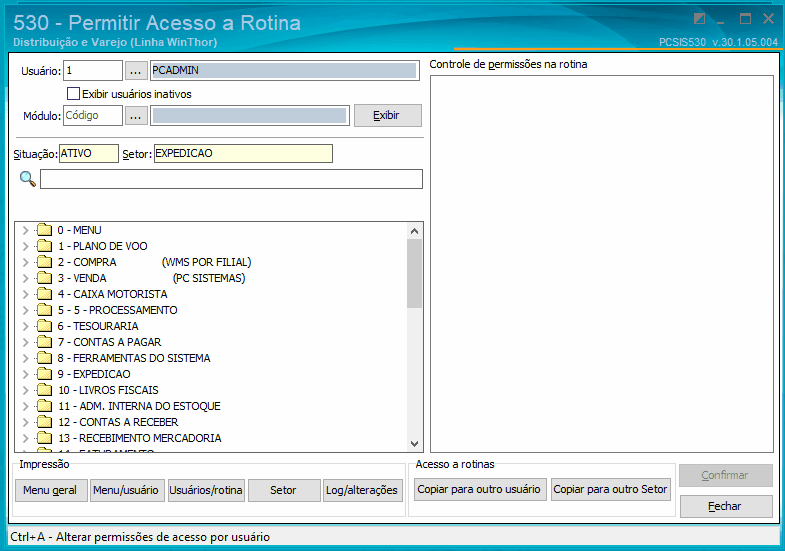Click the PCADMIN user name field
Viewport: 785px width, 551px height.
[284, 71]
